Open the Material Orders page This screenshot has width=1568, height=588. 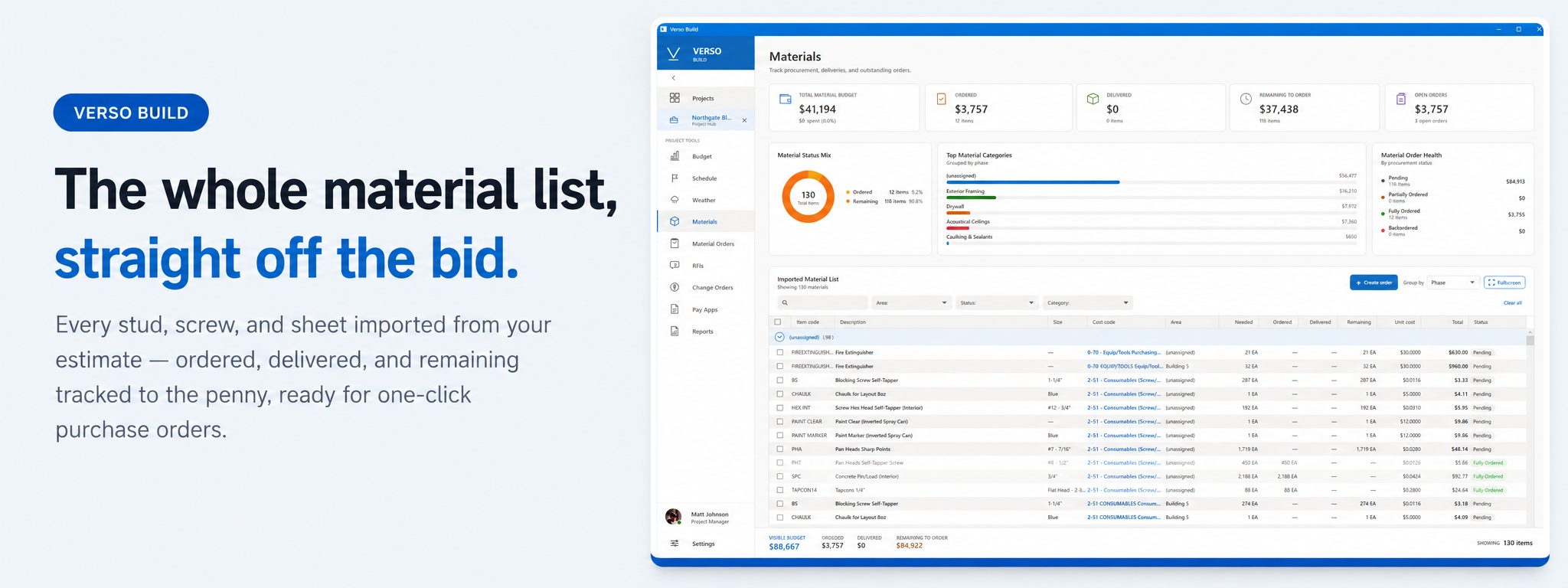point(705,243)
